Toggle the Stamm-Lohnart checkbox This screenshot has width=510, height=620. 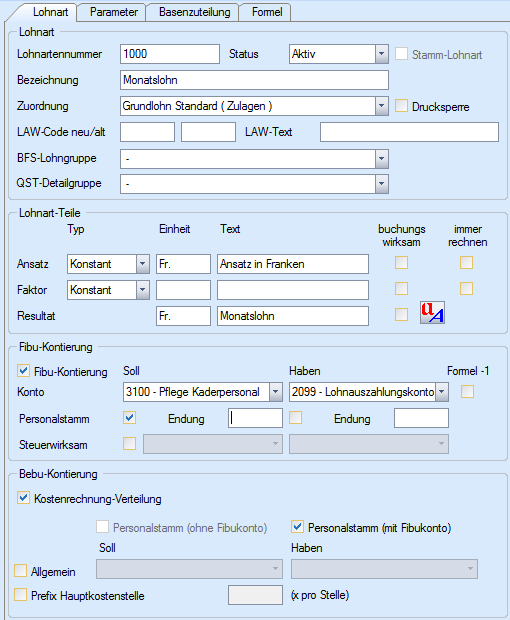point(401,54)
